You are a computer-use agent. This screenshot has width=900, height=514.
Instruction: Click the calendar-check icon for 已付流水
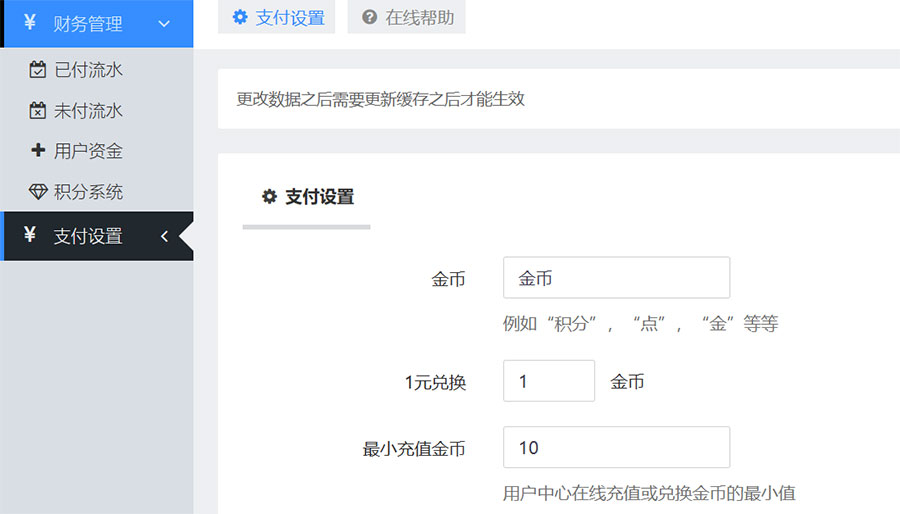pos(37,69)
